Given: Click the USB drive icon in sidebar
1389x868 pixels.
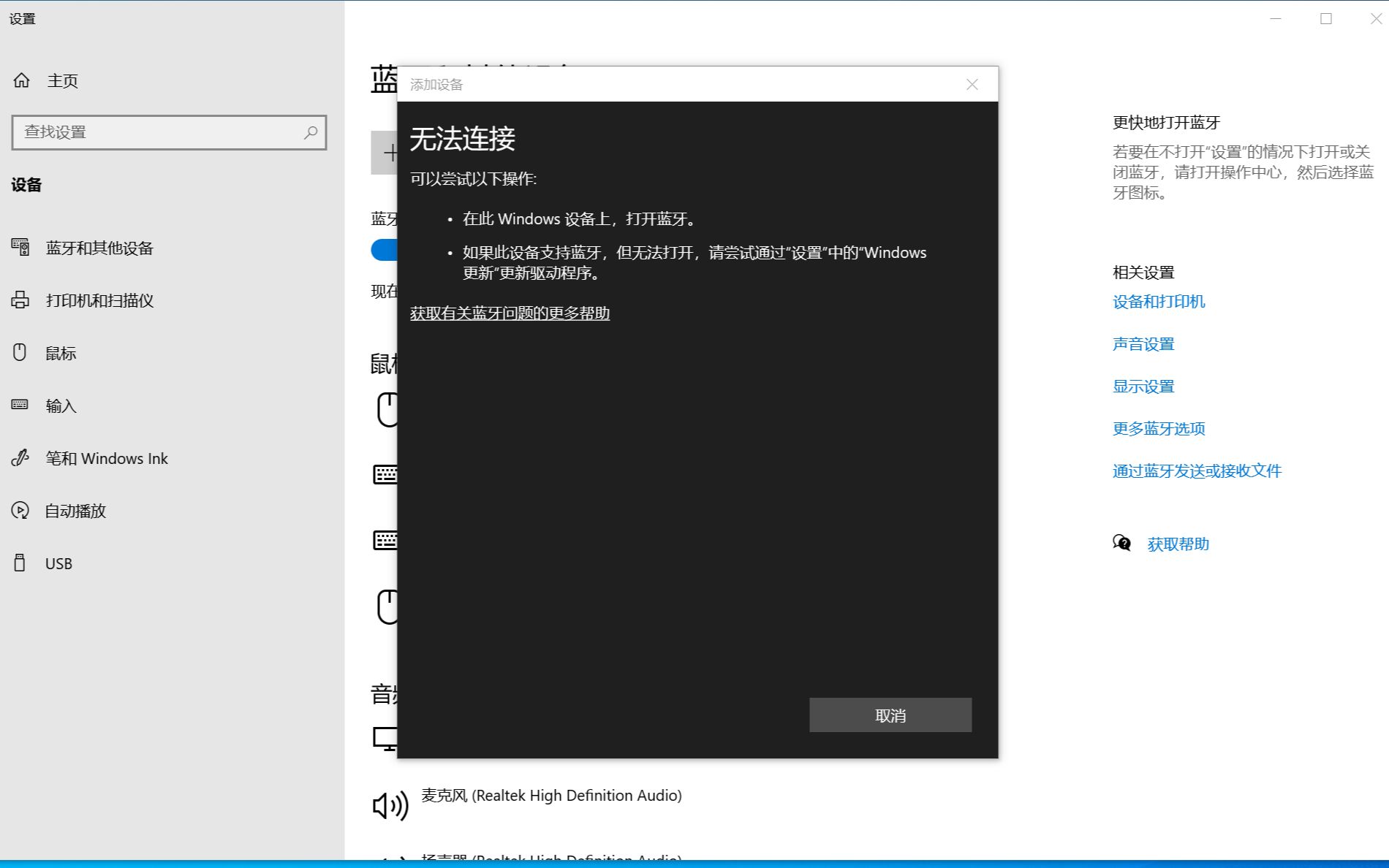Looking at the screenshot, I should coord(20,563).
